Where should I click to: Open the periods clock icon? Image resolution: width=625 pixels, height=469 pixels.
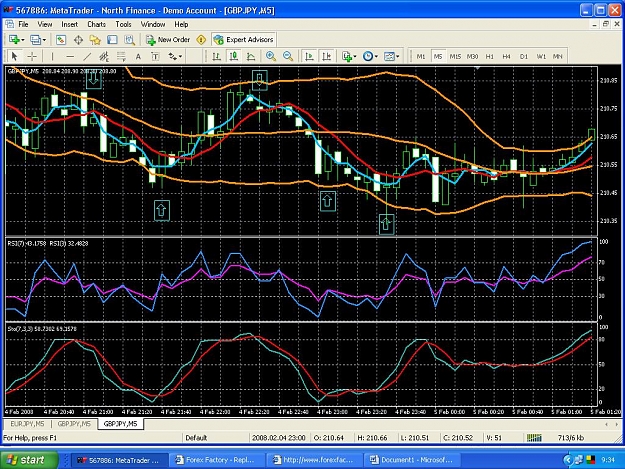coord(368,56)
